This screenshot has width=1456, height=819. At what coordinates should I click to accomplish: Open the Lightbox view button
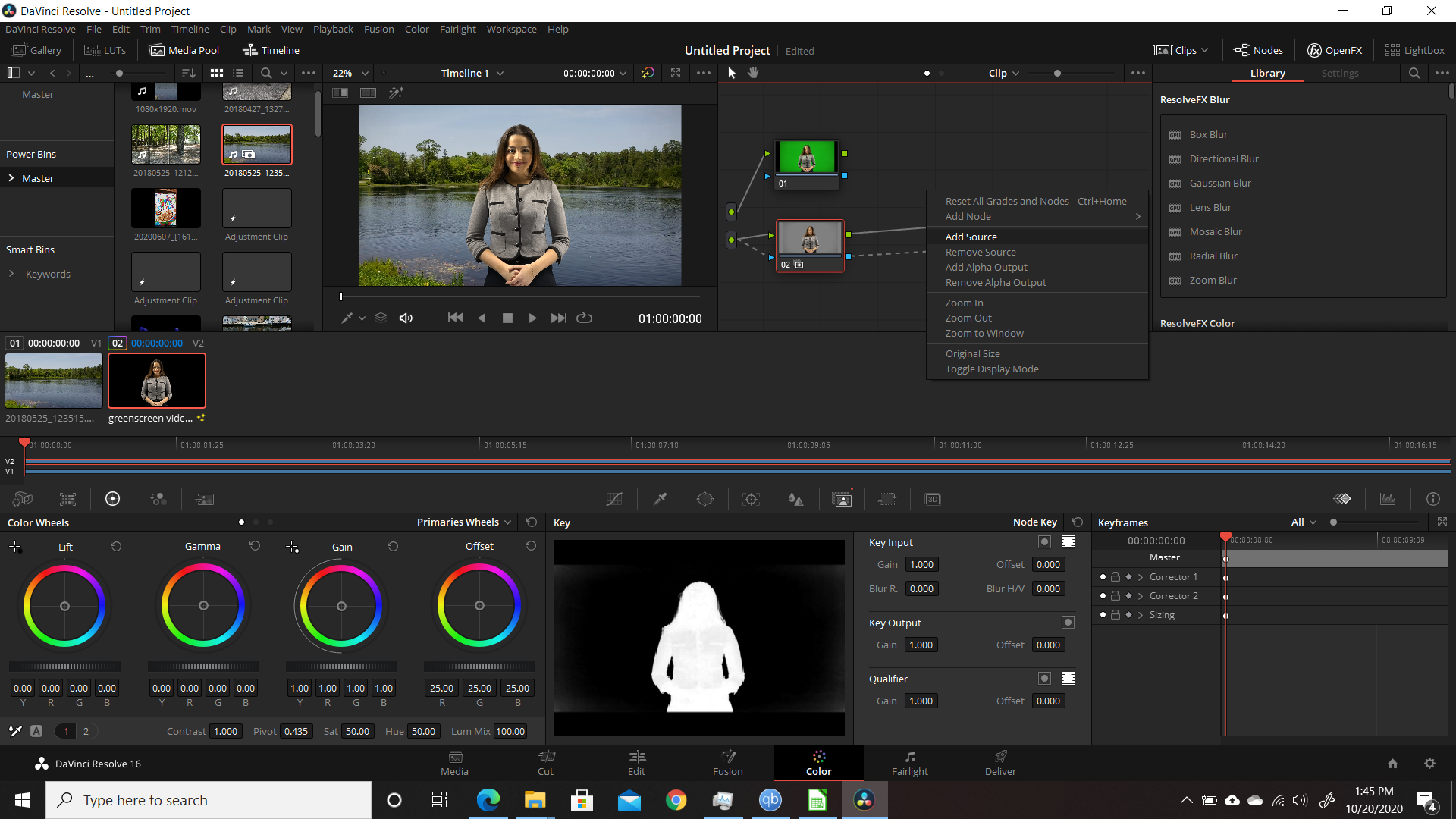pos(1414,50)
